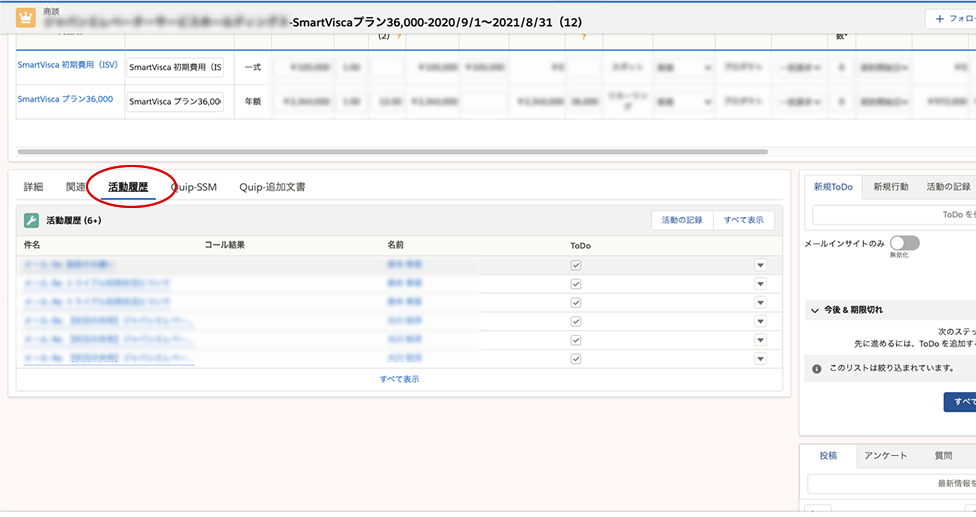
Task: Toggle ToDo checkbox in fifth activity row
Action: 576,340
